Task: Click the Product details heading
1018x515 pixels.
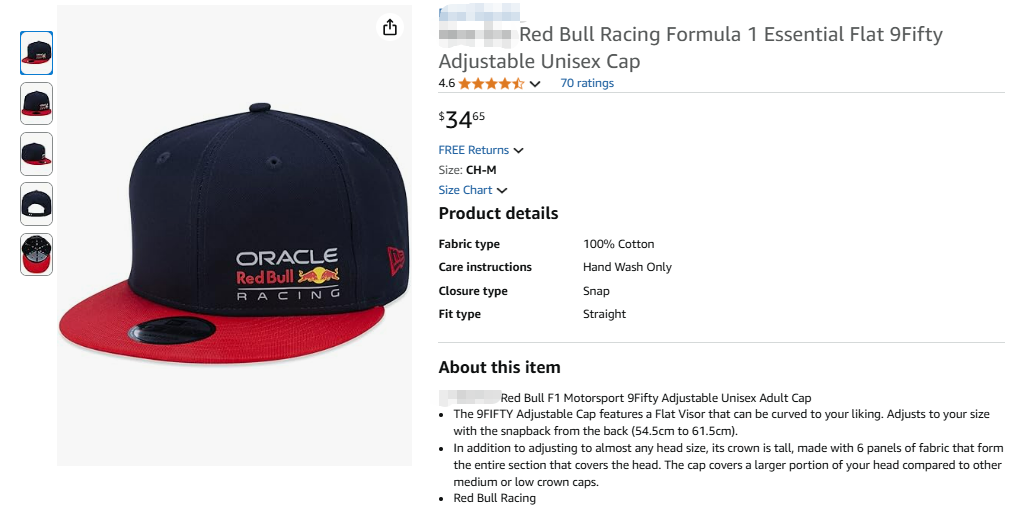Action: point(498,213)
